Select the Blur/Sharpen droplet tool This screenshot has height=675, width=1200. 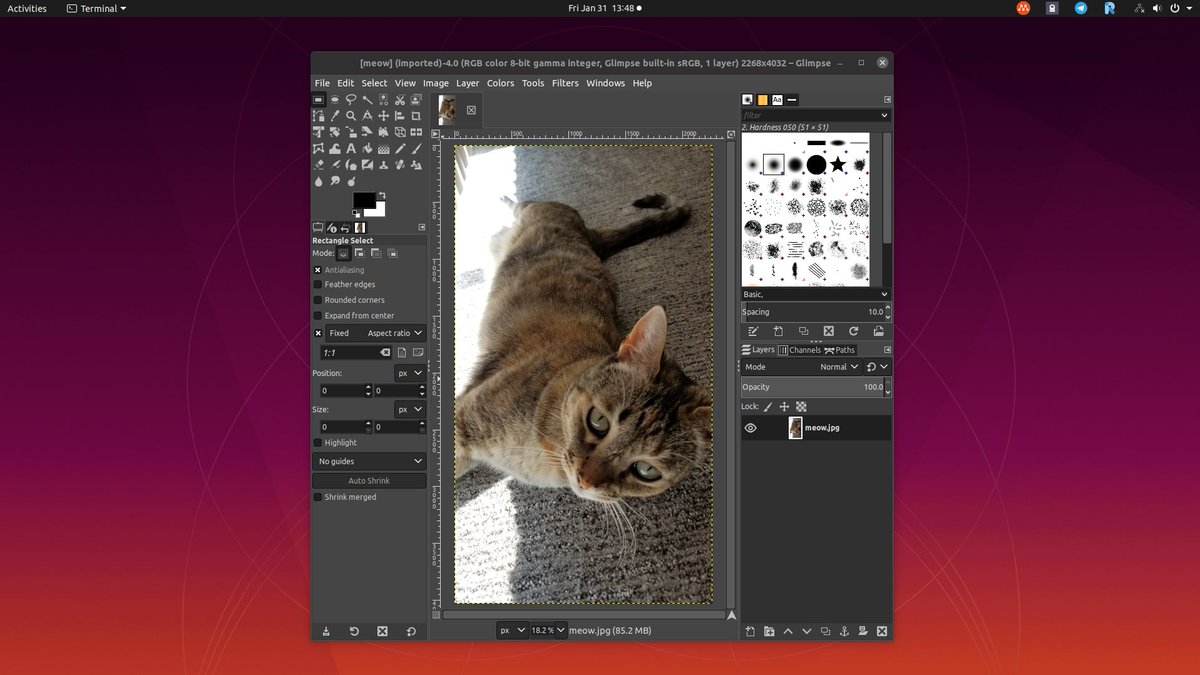point(318,181)
